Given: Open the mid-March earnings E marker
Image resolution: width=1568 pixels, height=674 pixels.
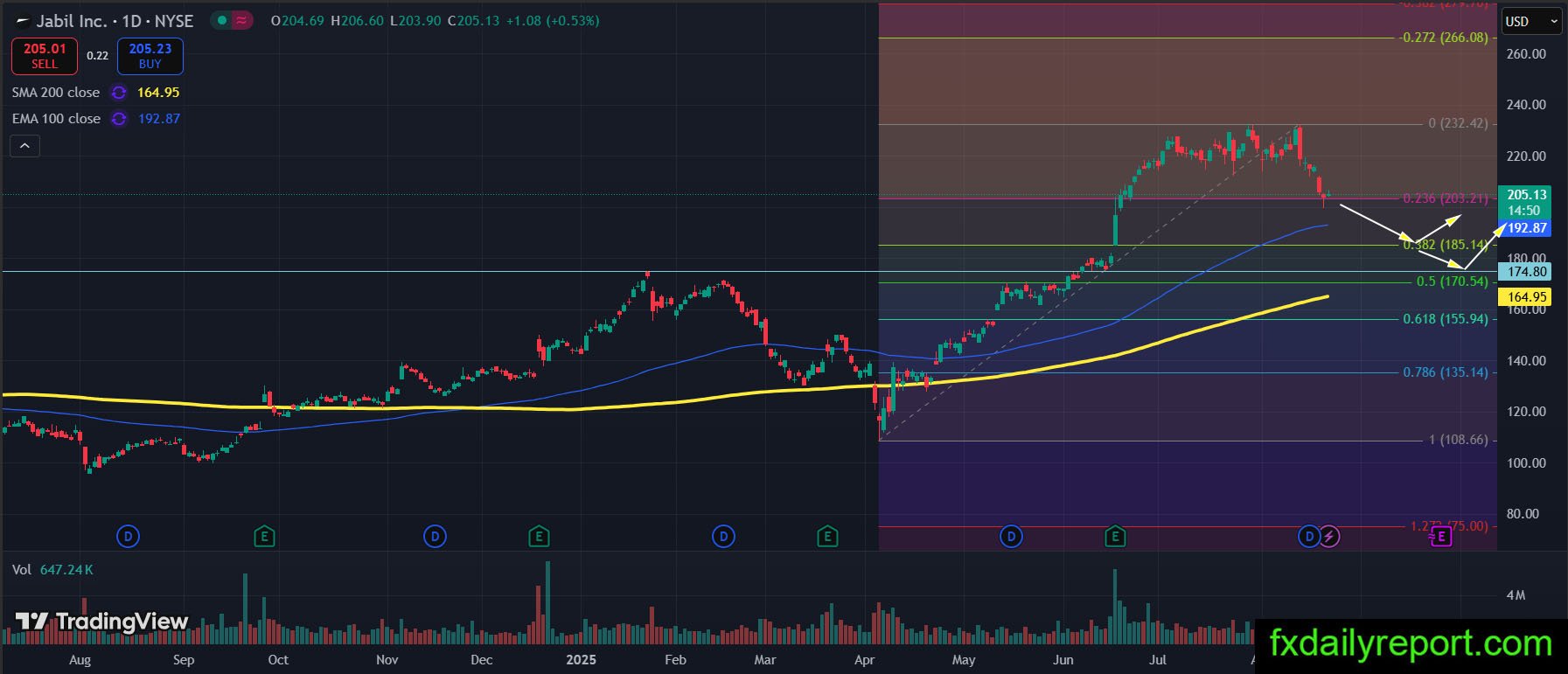Looking at the screenshot, I should (827, 536).
